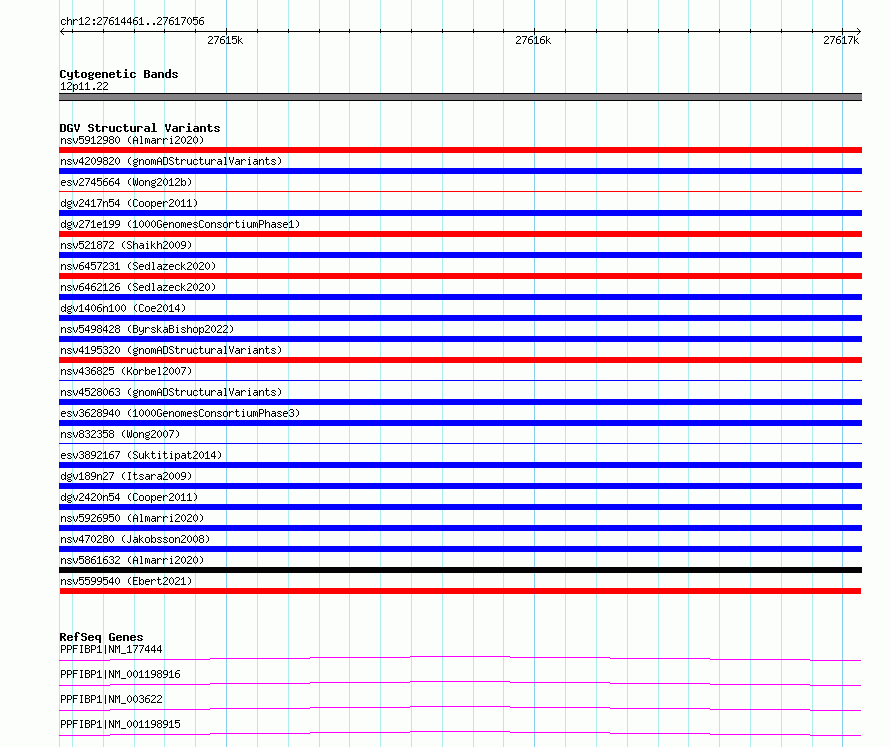Click the nsv6462126 (Sedlazeck2020) label
The image size is (890, 747).
click(x=138, y=287)
